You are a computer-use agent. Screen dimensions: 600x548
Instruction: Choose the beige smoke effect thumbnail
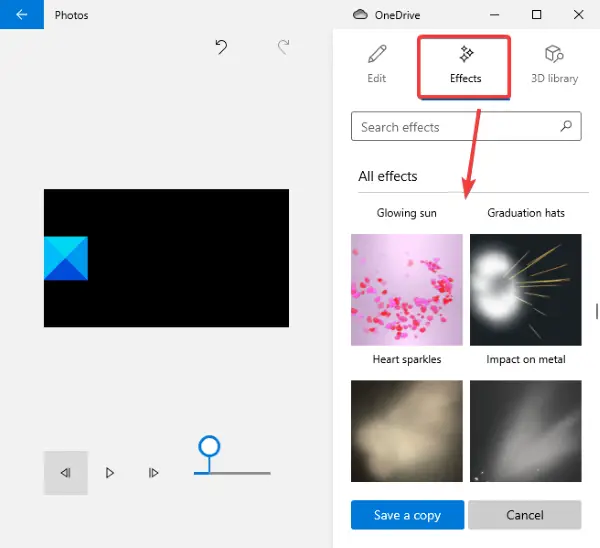(407, 431)
